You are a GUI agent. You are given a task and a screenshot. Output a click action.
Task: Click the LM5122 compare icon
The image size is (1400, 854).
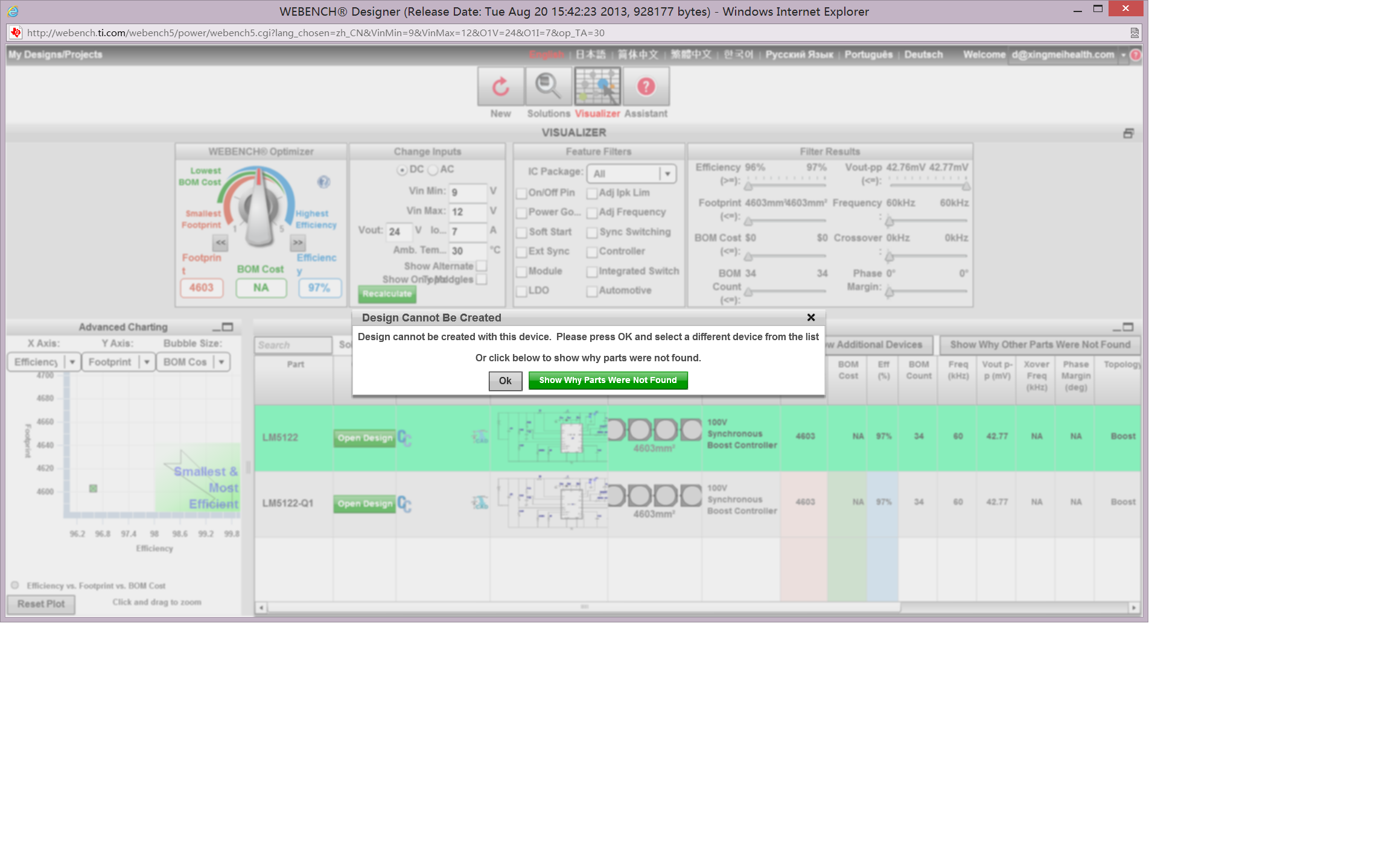tap(404, 438)
